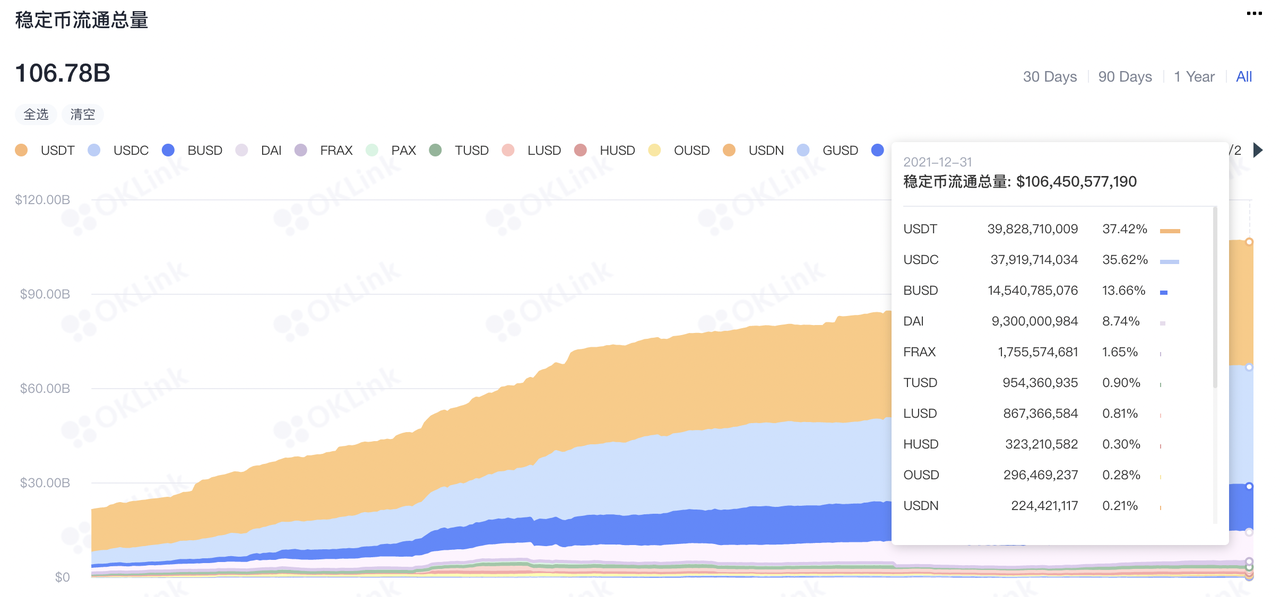This screenshot has height=597, width=1280.
Task: Click the LUSD legend circle icon
Action: click(x=508, y=150)
